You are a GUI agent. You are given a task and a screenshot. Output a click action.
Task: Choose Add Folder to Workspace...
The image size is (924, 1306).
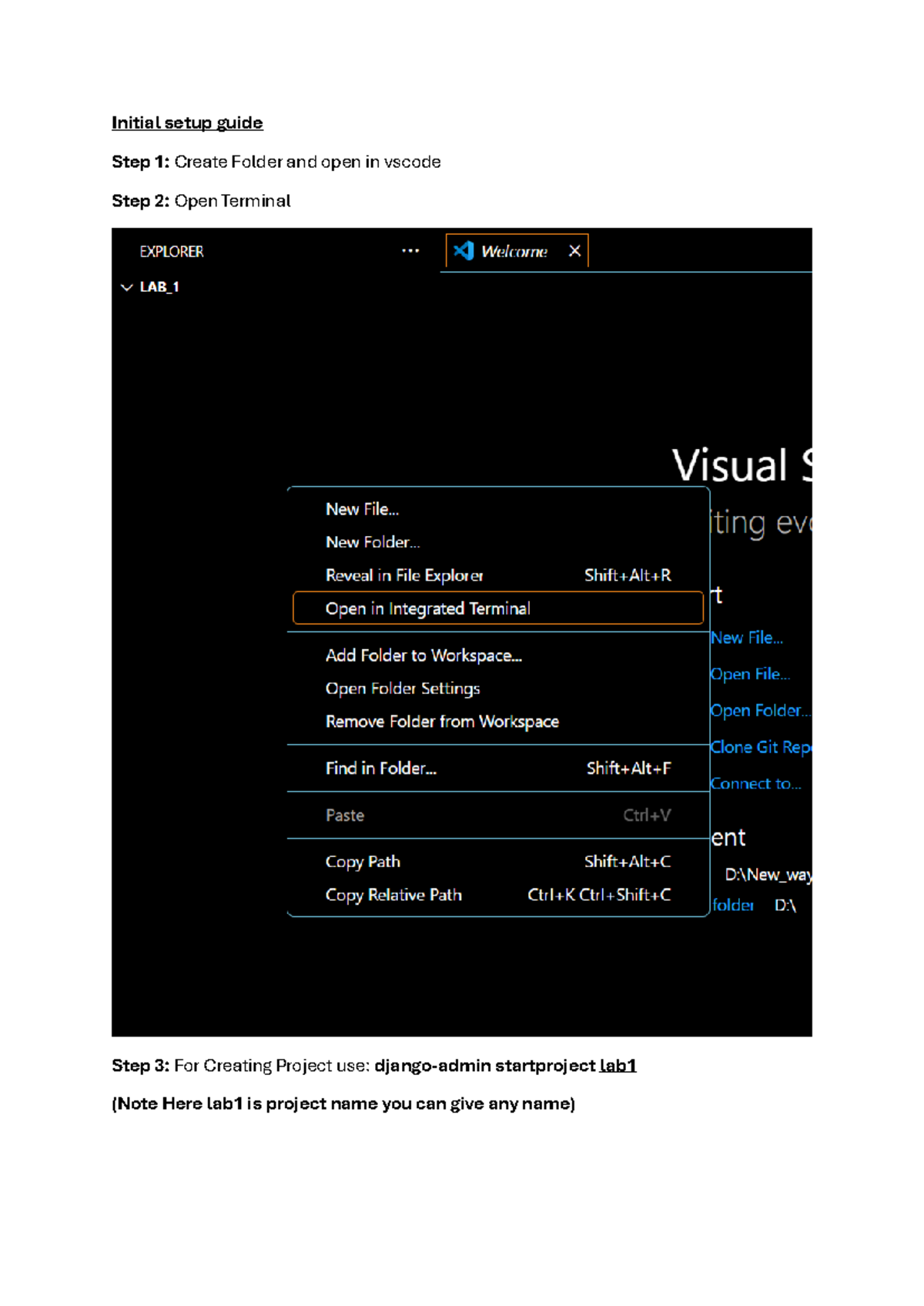pos(497,655)
